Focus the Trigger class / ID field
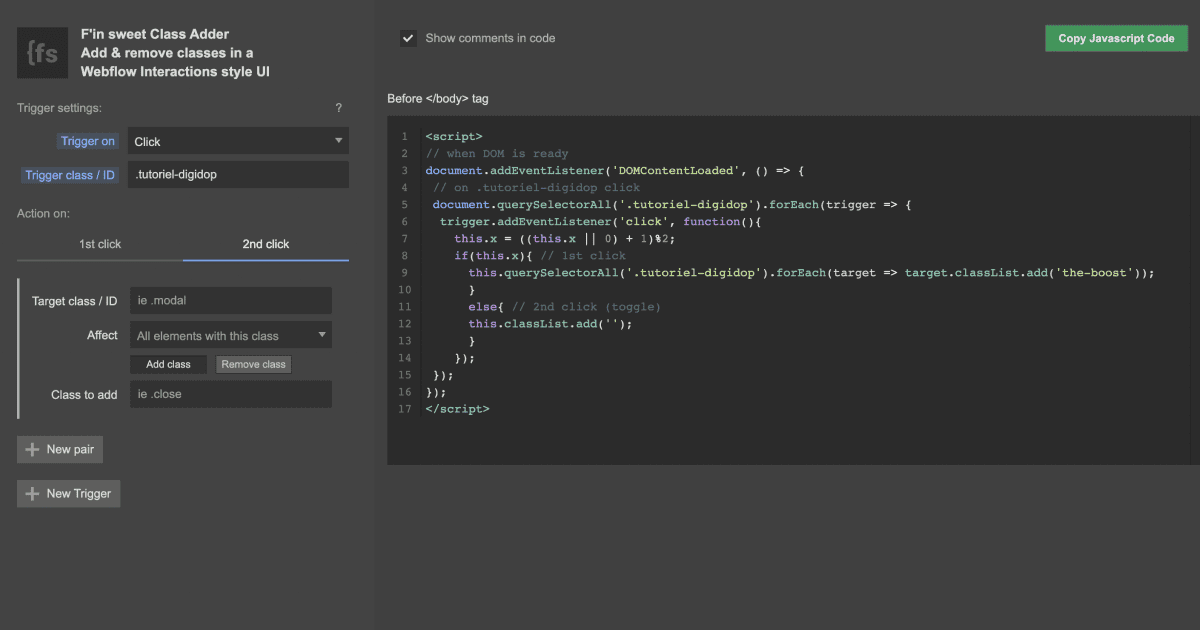 pyautogui.click(x=238, y=174)
